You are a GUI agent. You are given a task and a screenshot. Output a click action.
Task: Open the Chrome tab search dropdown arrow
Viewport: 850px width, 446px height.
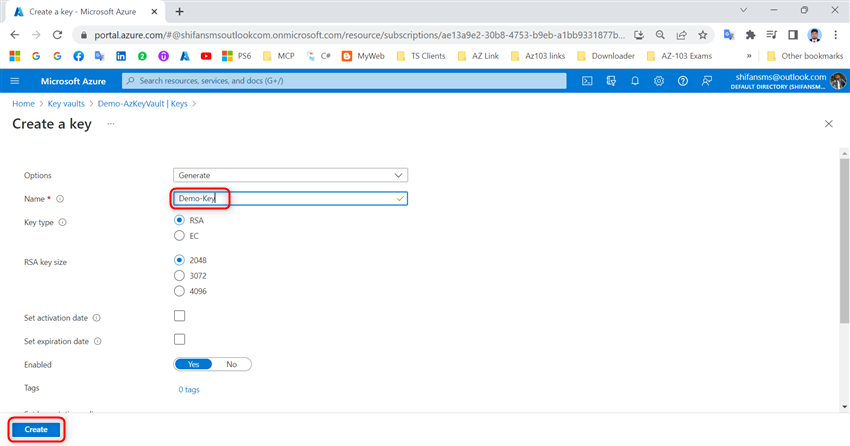[x=743, y=10]
